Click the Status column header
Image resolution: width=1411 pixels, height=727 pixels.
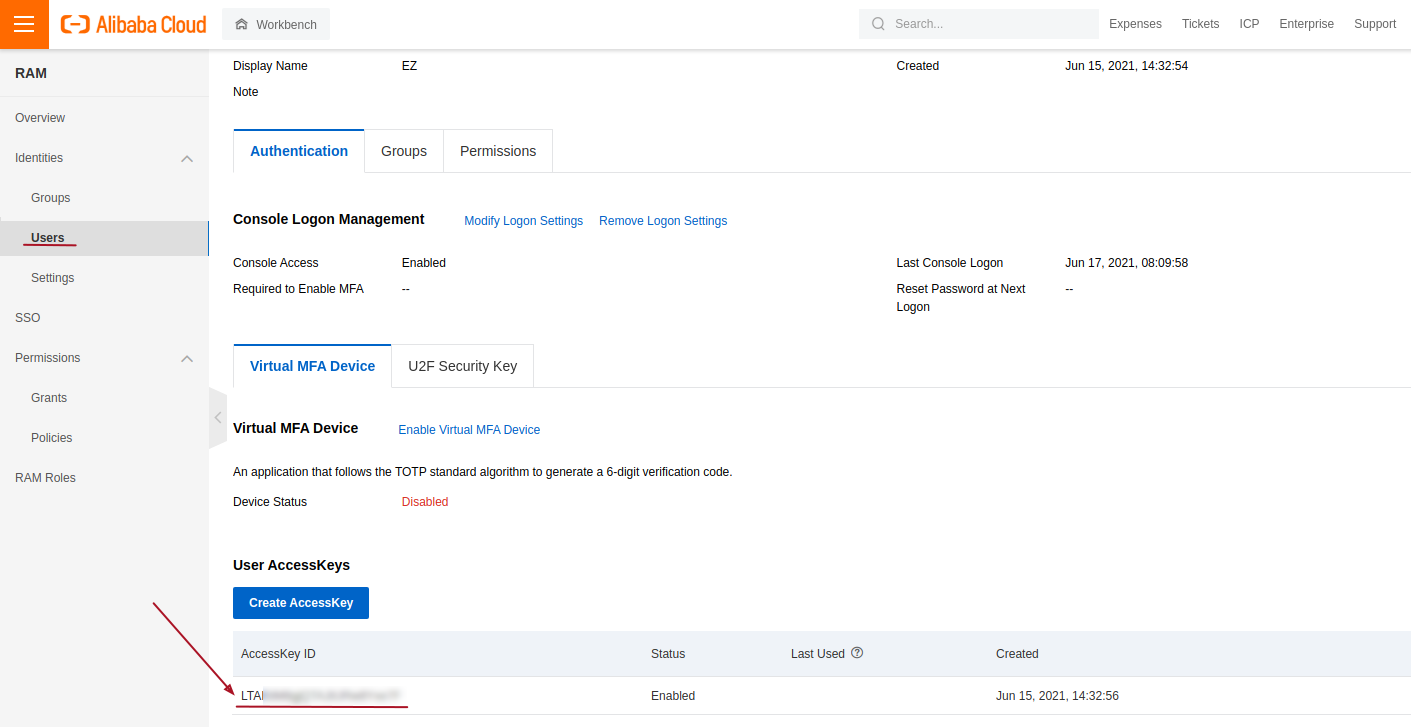point(668,654)
